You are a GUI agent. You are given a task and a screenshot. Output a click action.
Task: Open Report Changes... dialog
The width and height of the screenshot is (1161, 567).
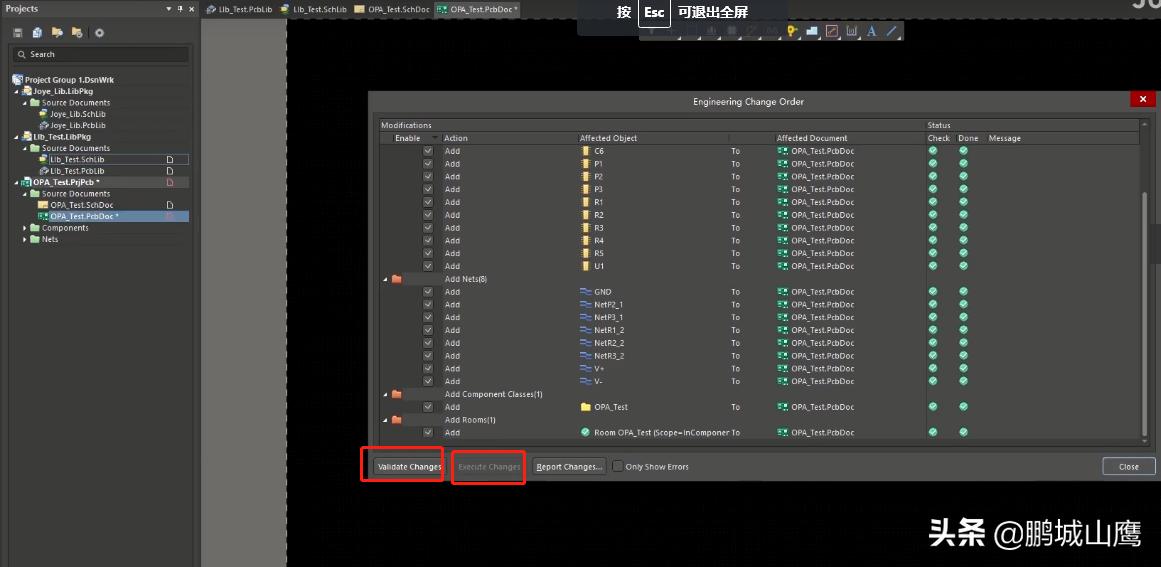coord(569,467)
